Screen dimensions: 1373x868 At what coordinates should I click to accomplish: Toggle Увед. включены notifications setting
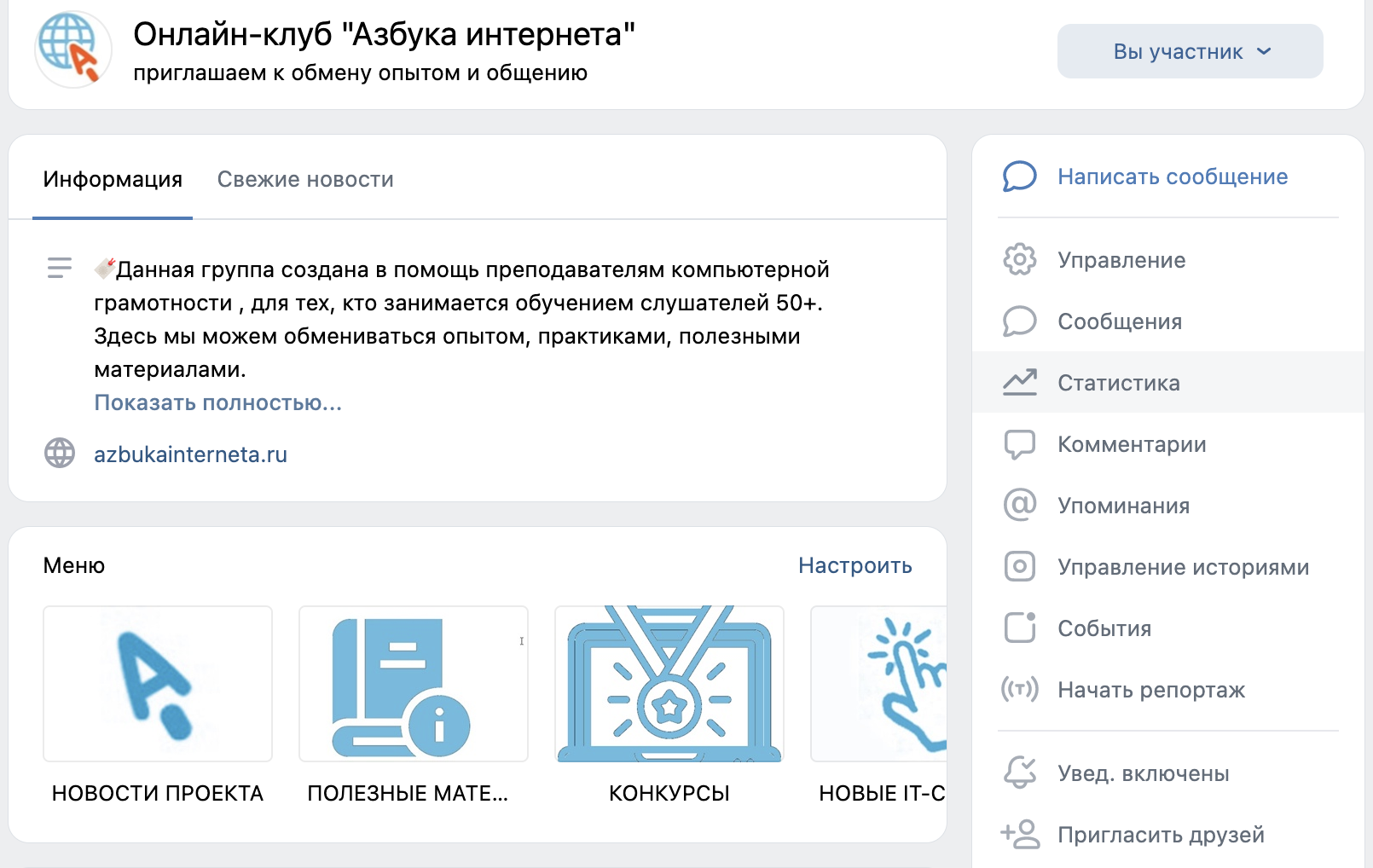(x=1168, y=773)
